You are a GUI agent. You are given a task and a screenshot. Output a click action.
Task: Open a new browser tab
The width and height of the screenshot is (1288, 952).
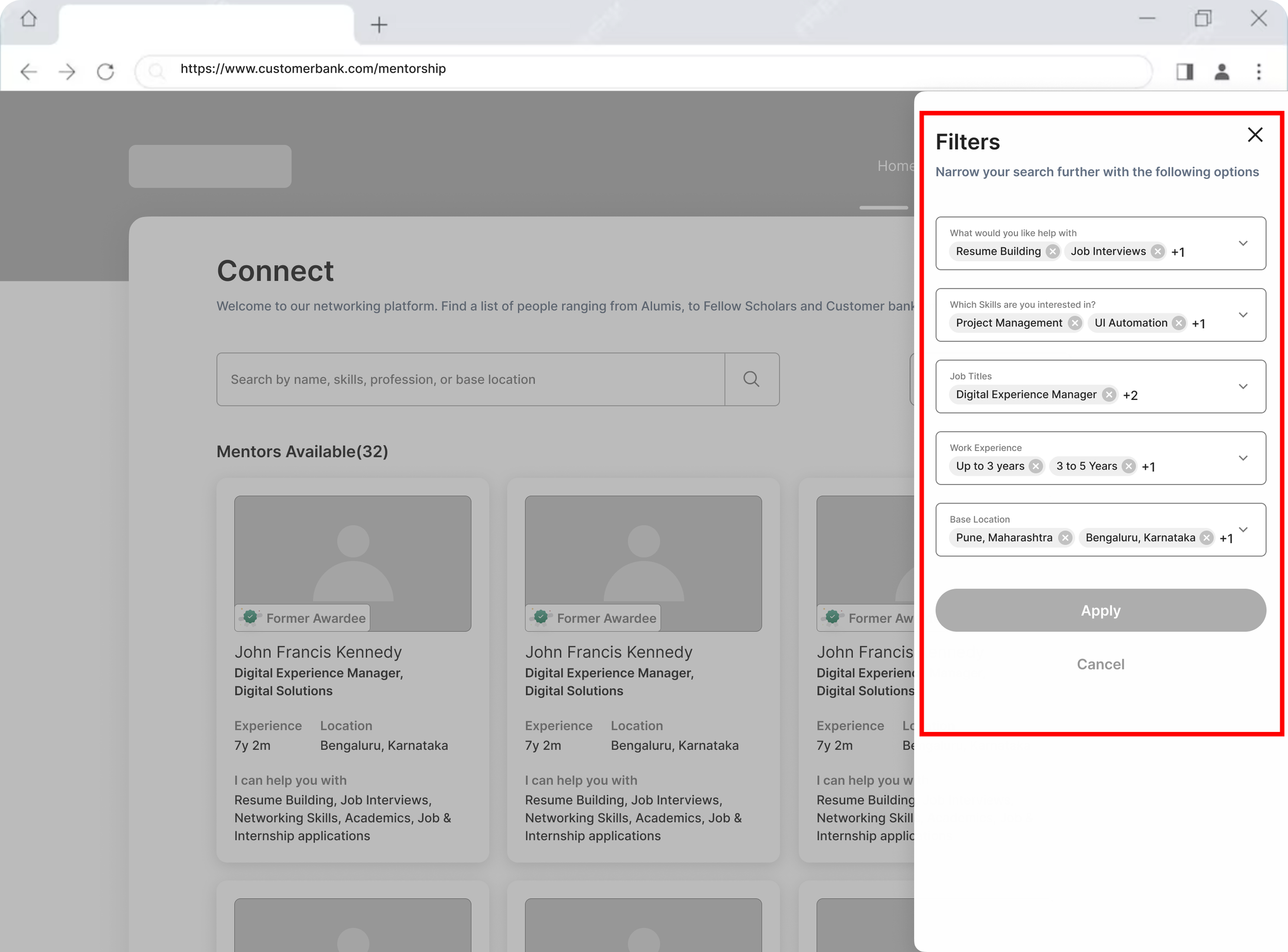tap(379, 25)
